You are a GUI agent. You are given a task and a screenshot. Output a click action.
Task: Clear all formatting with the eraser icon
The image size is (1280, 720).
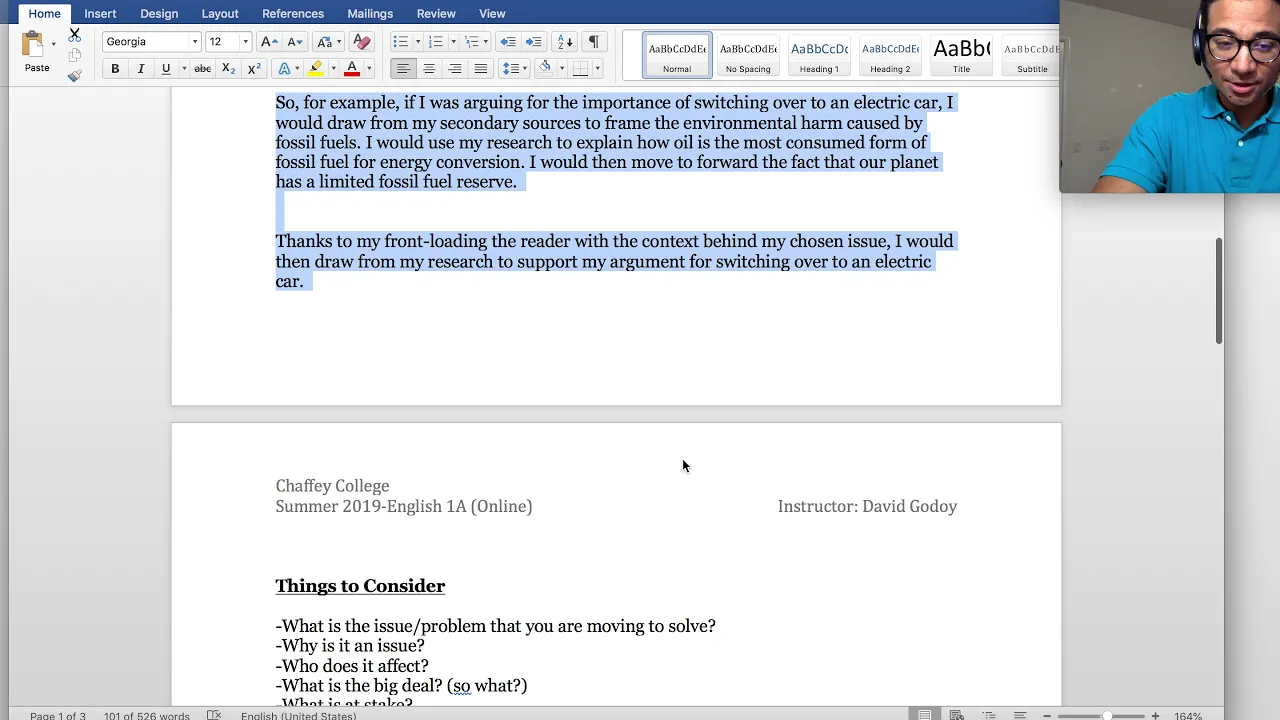[362, 42]
